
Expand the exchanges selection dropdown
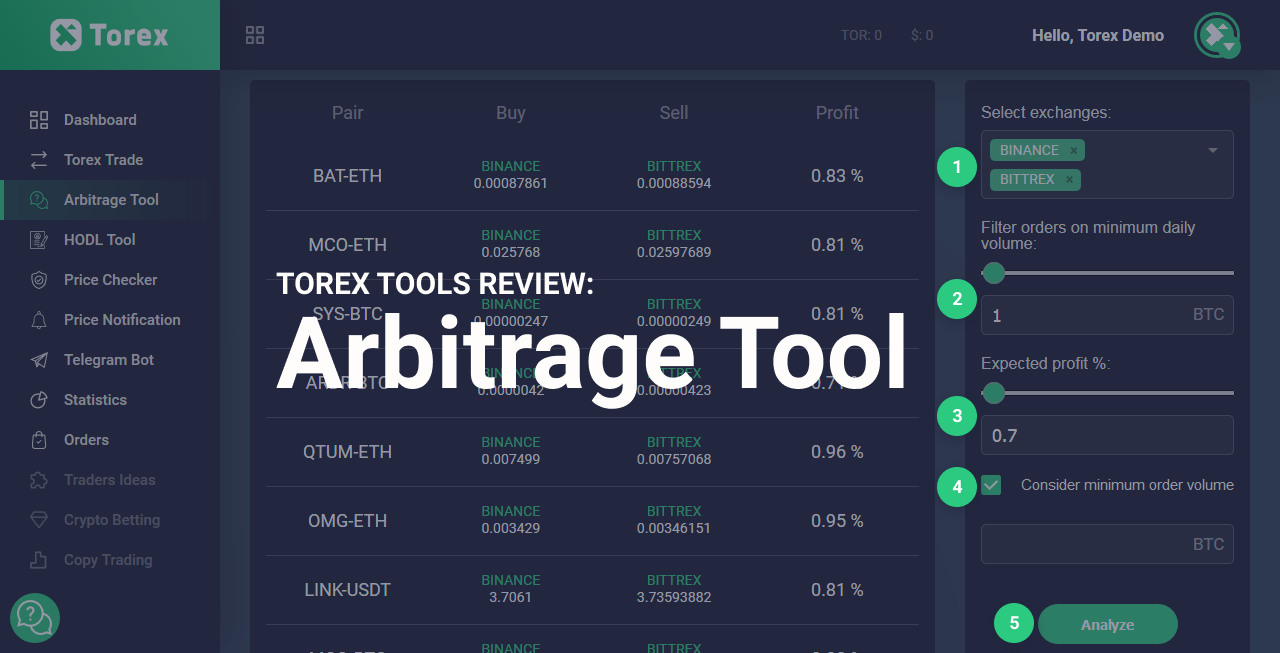click(1213, 150)
